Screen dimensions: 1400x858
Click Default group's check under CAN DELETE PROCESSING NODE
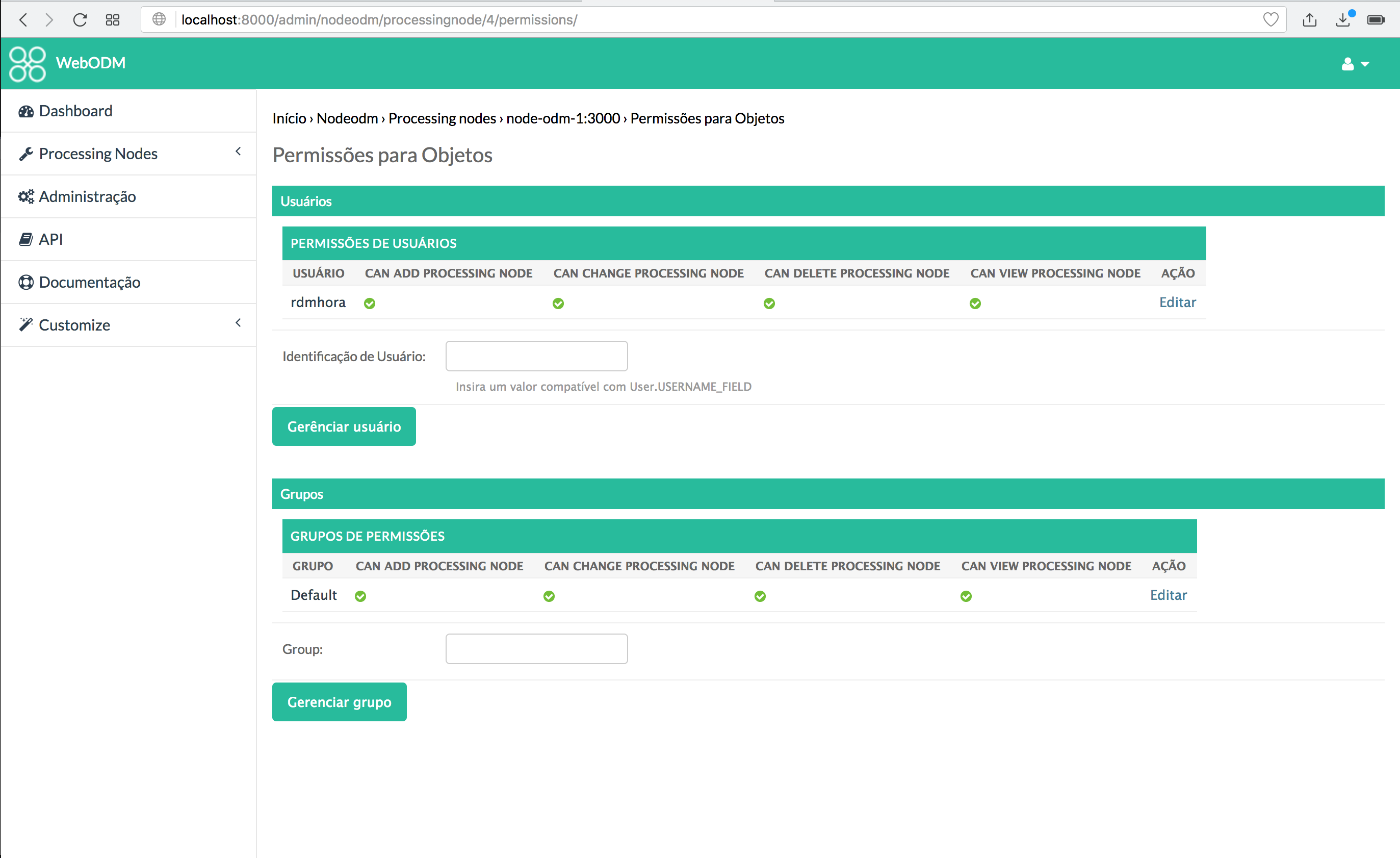pos(760,596)
